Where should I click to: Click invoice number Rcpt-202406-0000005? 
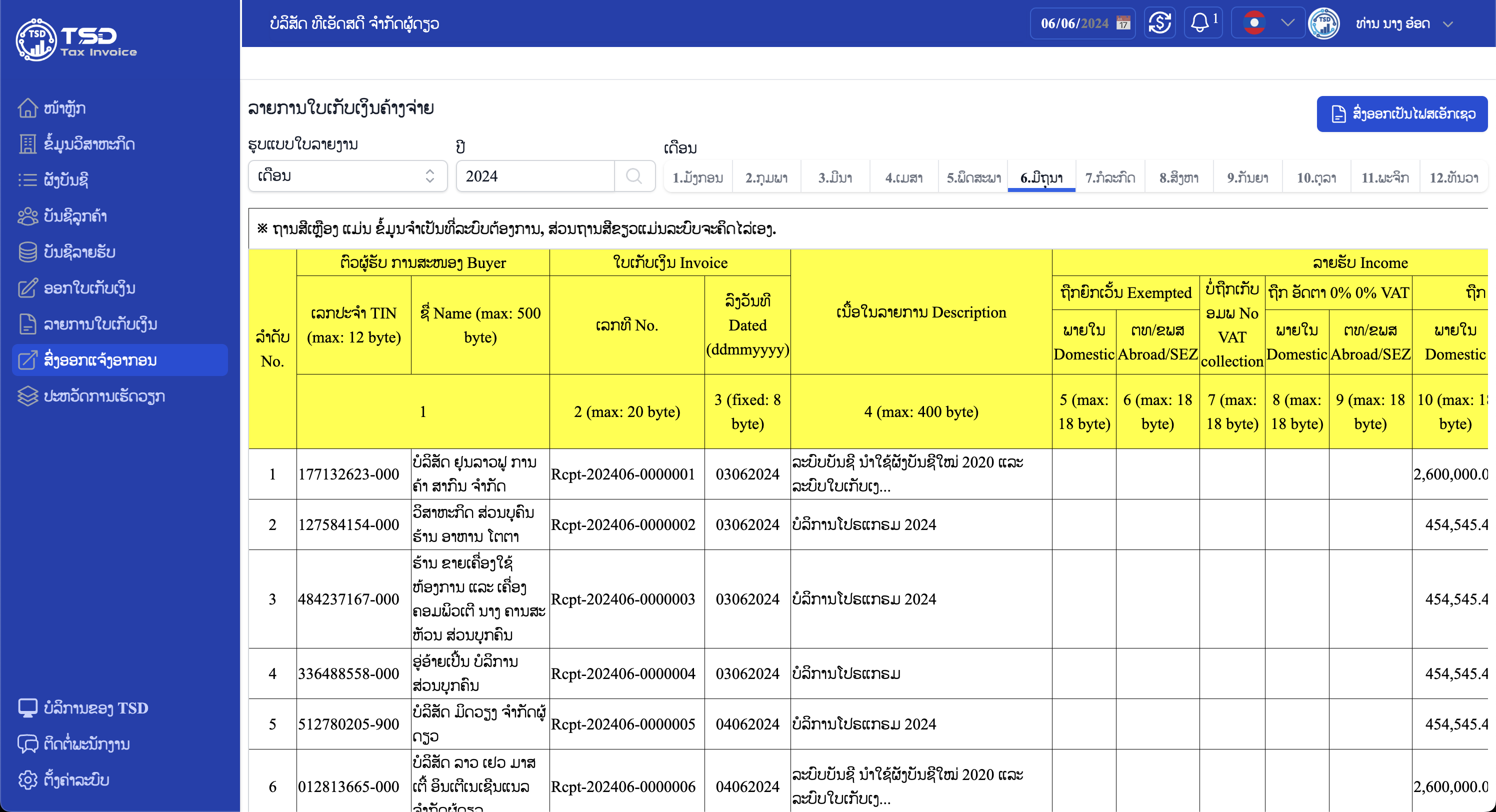tap(623, 724)
